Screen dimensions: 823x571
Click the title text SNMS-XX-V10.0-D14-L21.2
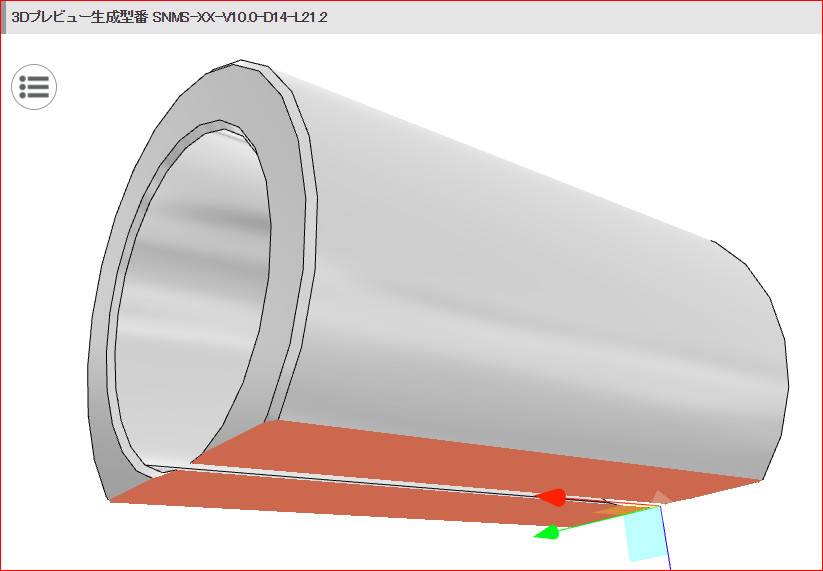240,17
